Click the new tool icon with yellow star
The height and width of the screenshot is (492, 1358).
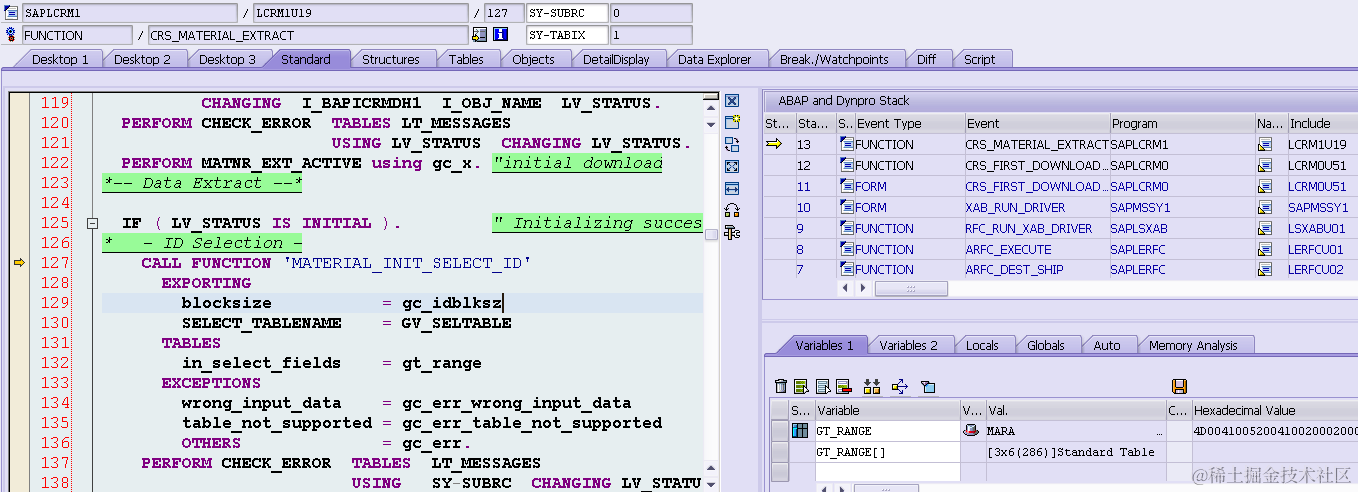732,122
